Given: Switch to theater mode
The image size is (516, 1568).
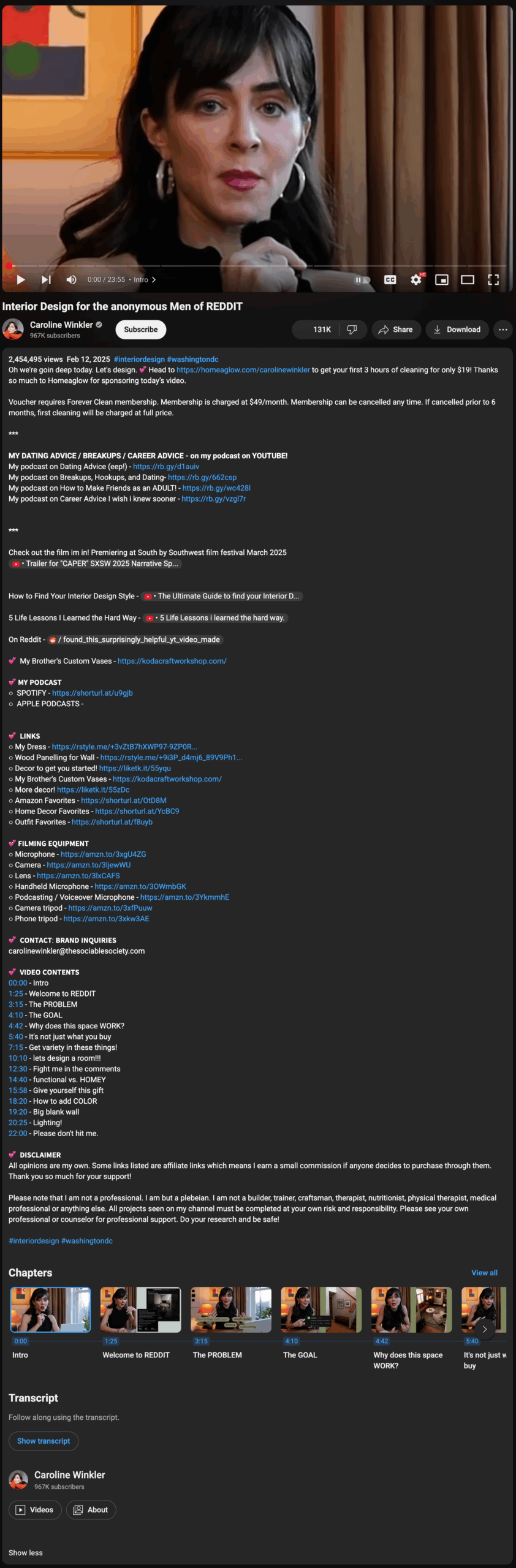Looking at the screenshot, I should point(468,279).
